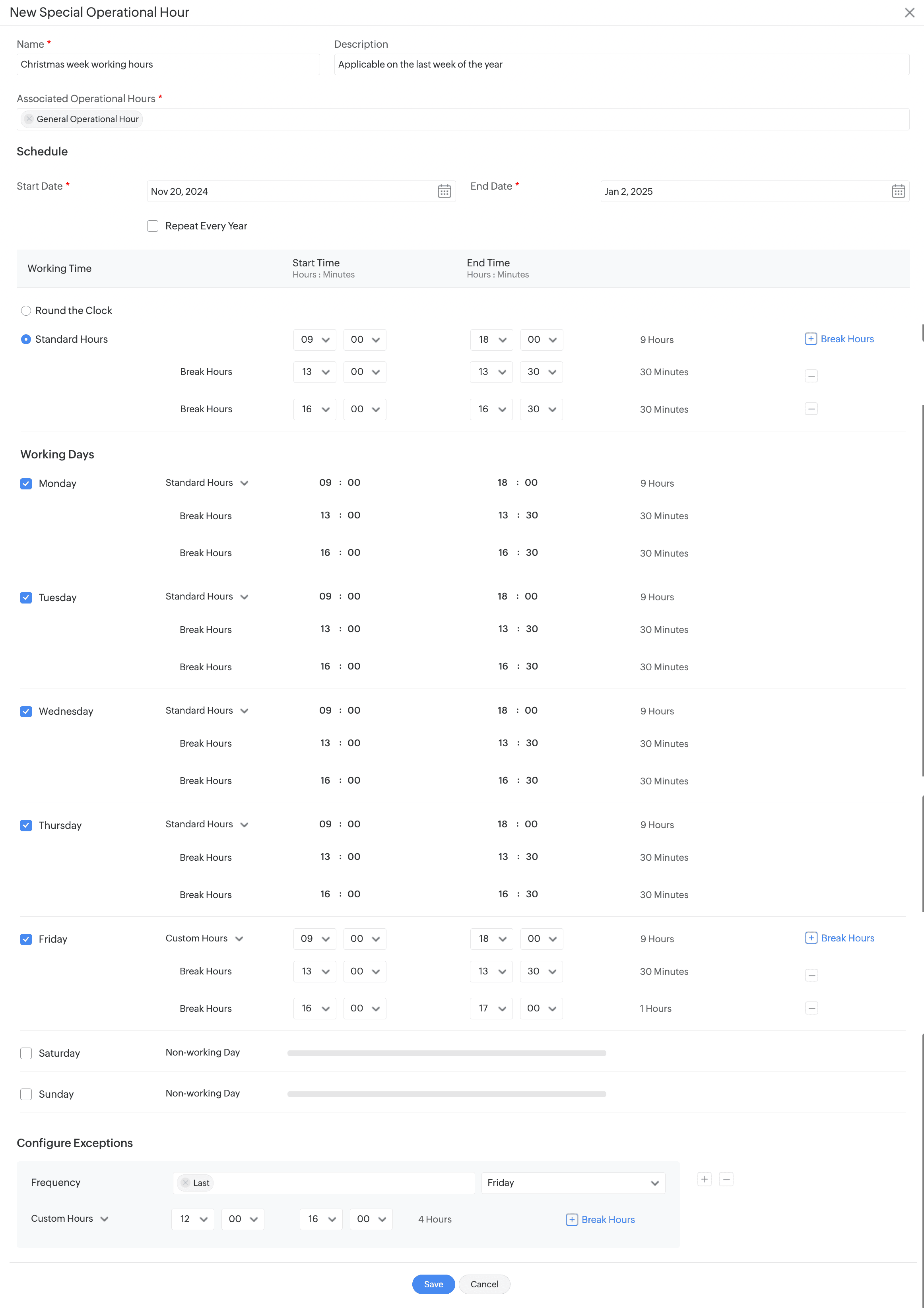
Task: Select Round the Clock option
Action: click(x=26, y=311)
